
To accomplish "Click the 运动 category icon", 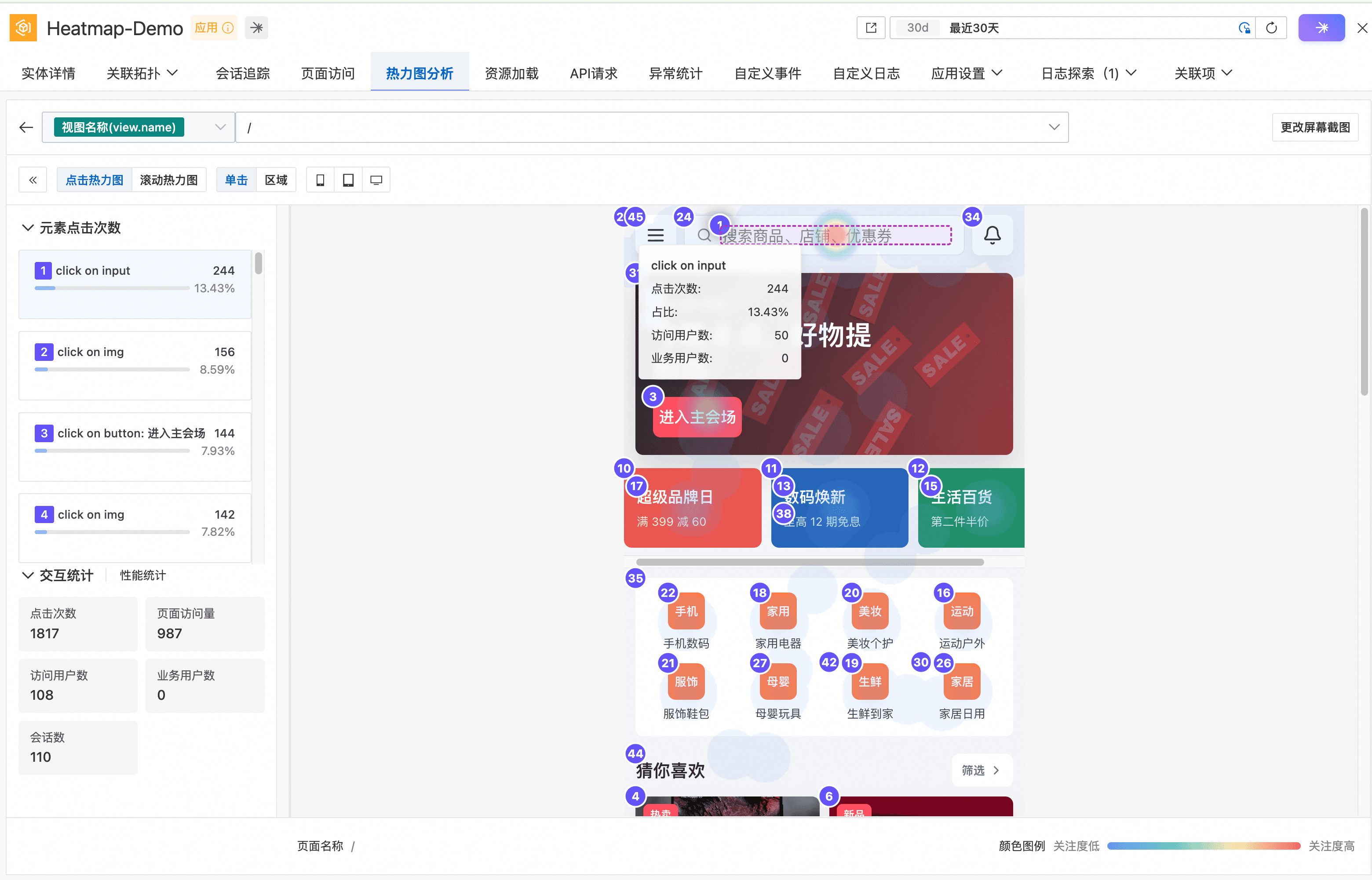I will pos(962,611).
